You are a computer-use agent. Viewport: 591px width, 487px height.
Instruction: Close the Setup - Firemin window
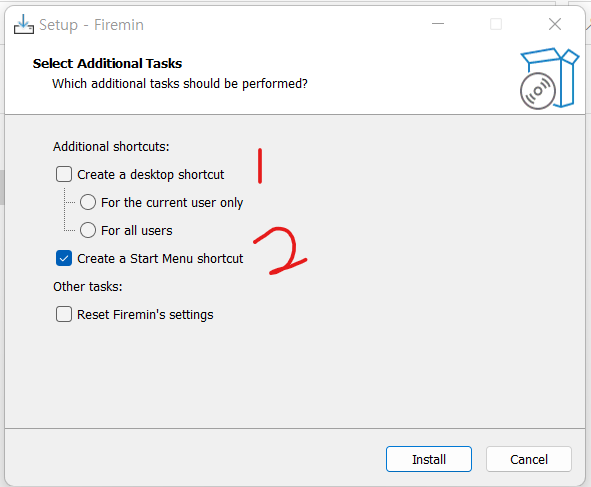point(555,24)
